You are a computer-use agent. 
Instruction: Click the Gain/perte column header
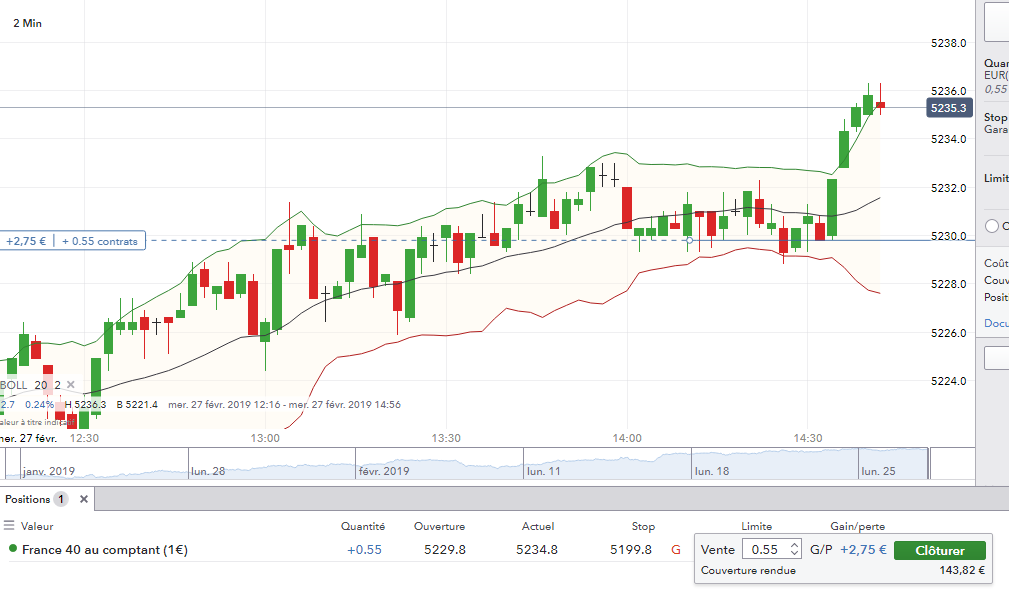click(857, 526)
